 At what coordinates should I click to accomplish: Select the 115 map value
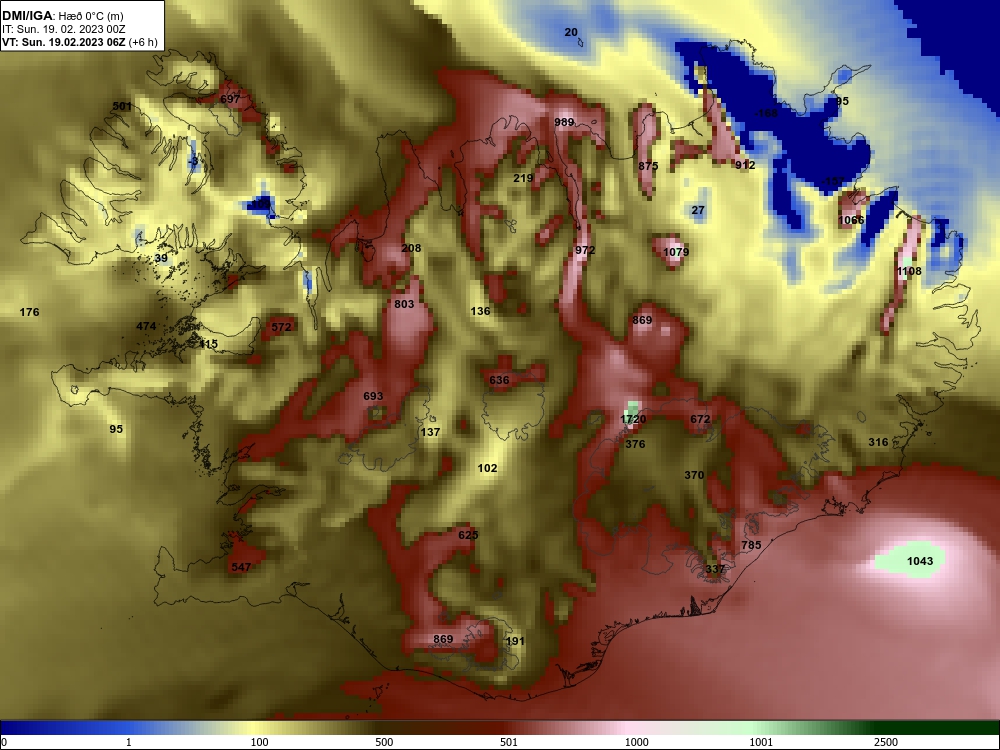(209, 344)
